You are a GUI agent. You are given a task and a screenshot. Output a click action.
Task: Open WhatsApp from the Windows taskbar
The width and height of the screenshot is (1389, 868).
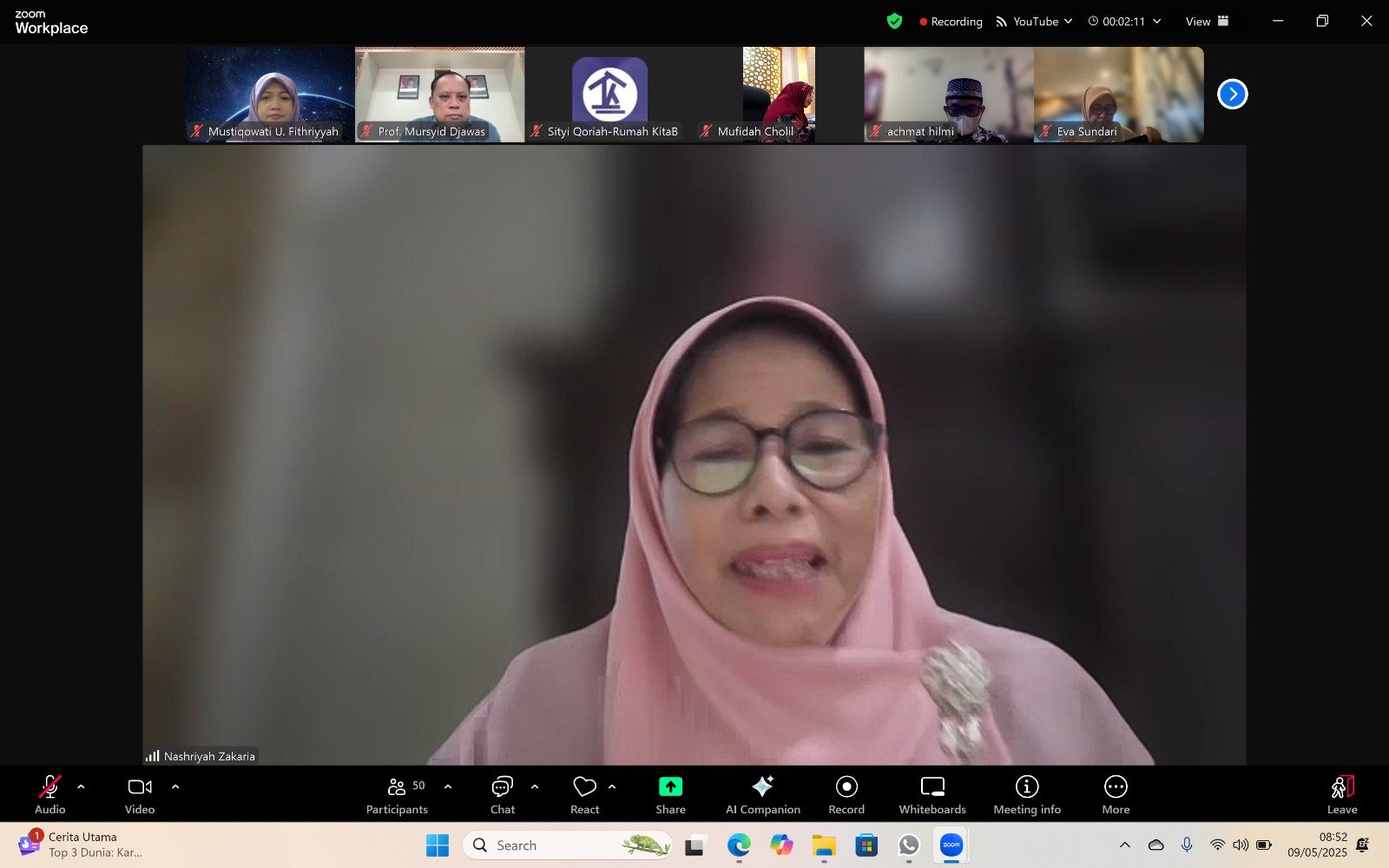[909, 845]
